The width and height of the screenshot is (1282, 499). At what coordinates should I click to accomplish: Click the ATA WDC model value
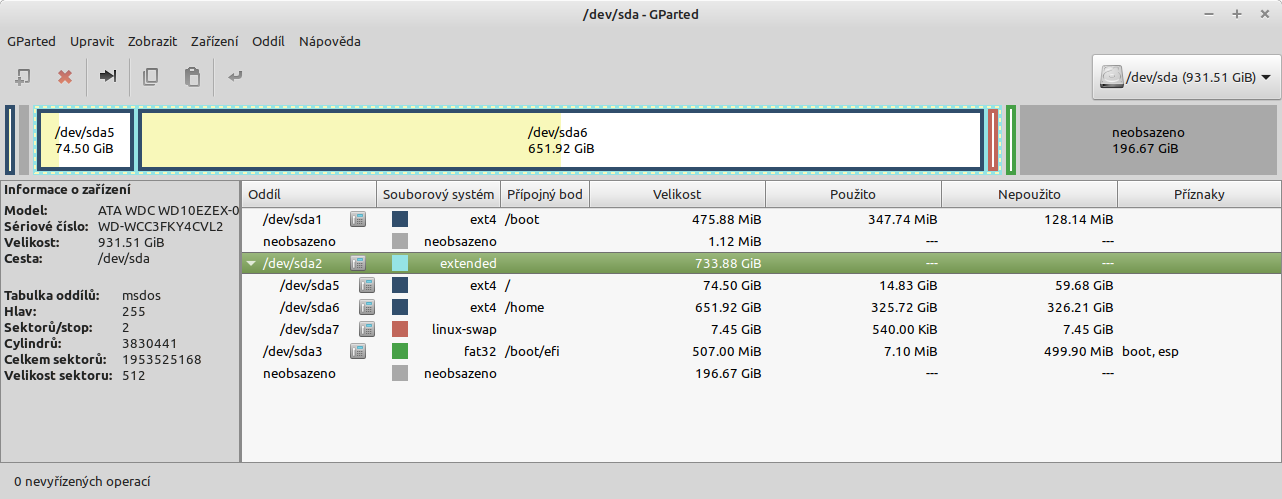[169, 211]
